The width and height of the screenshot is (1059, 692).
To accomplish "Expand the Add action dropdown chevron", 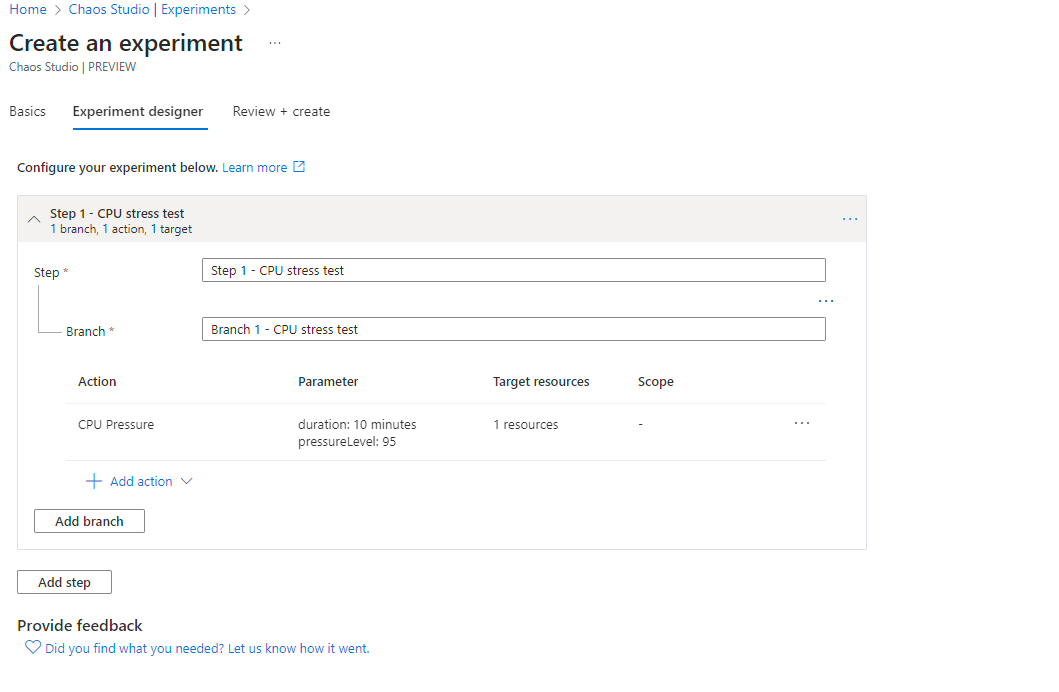I will pyautogui.click(x=187, y=481).
